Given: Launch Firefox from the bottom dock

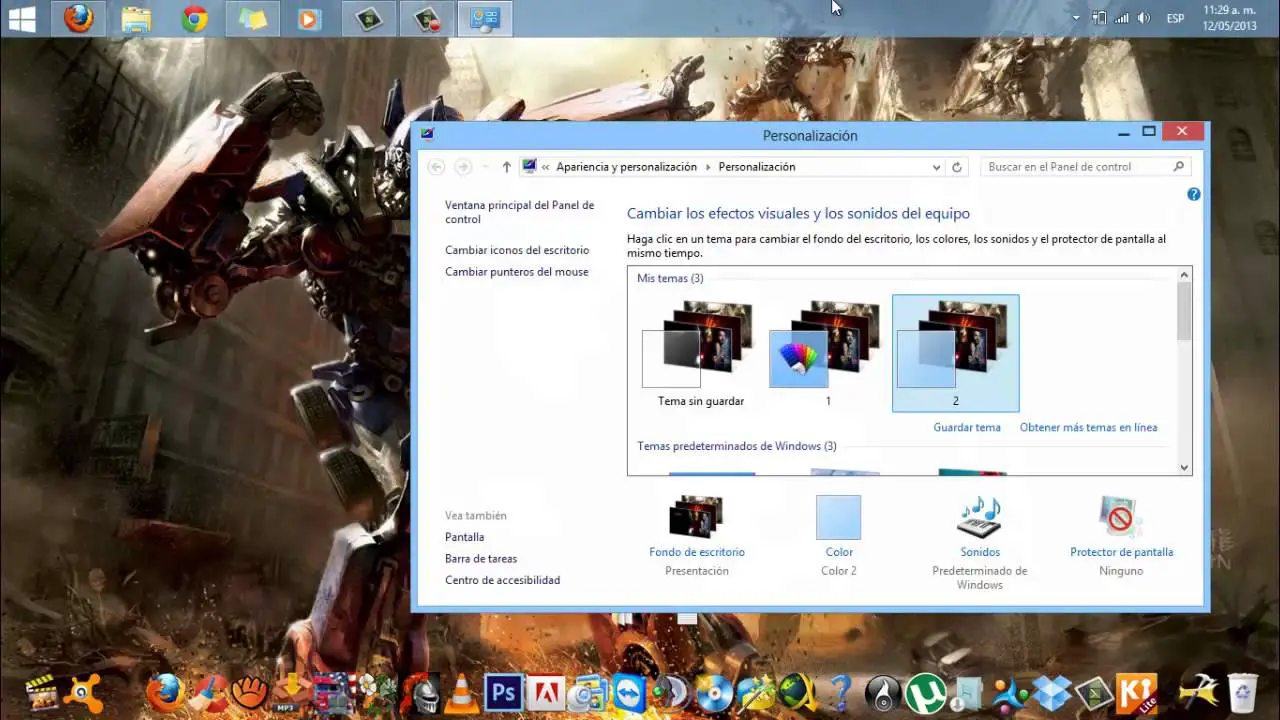Looking at the screenshot, I should 166,692.
